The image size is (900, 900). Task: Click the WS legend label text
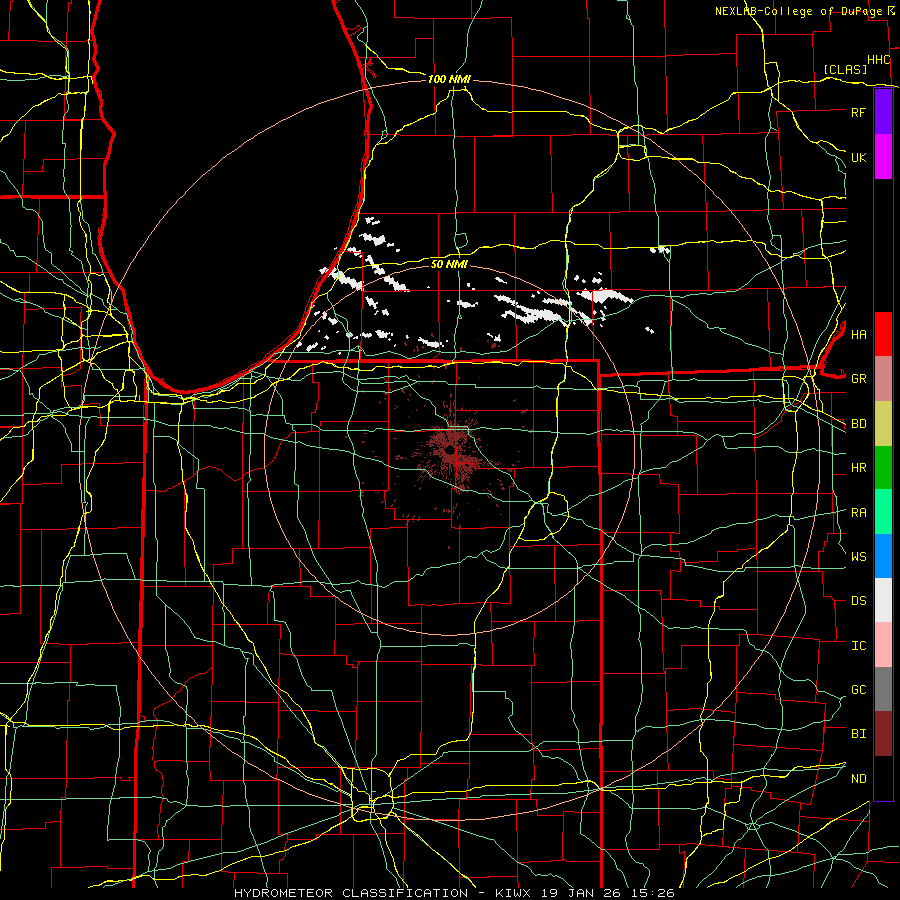[x=858, y=556]
